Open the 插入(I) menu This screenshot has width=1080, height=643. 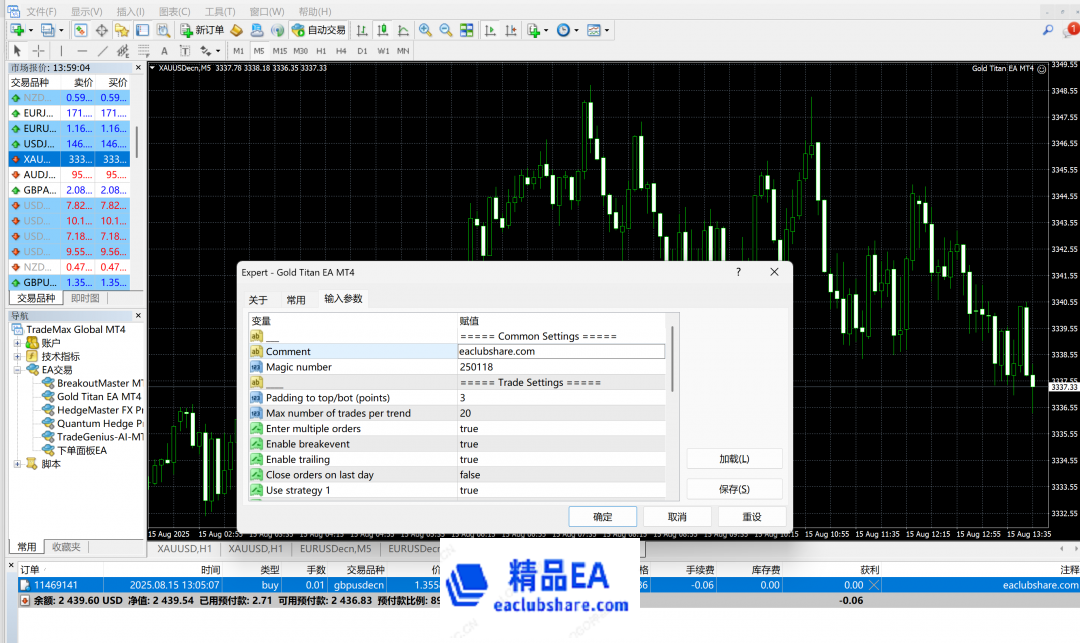[x=130, y=11]
